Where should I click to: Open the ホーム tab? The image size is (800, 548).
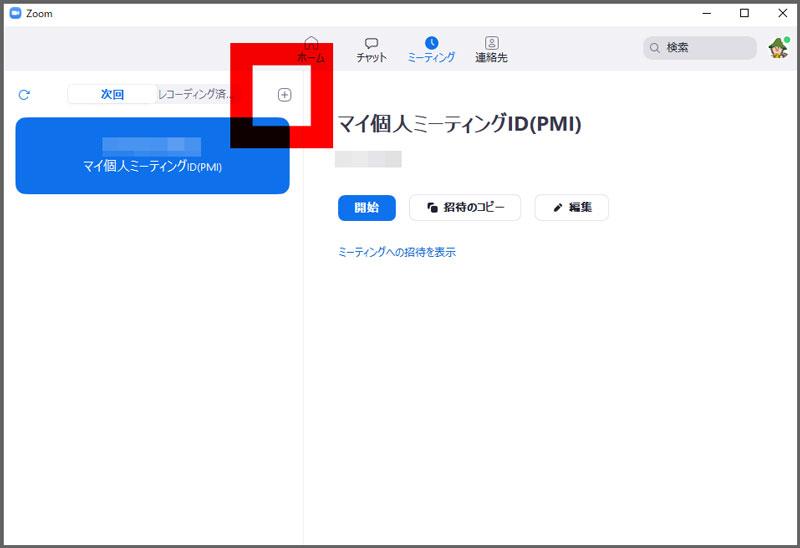tap(311, 50)
